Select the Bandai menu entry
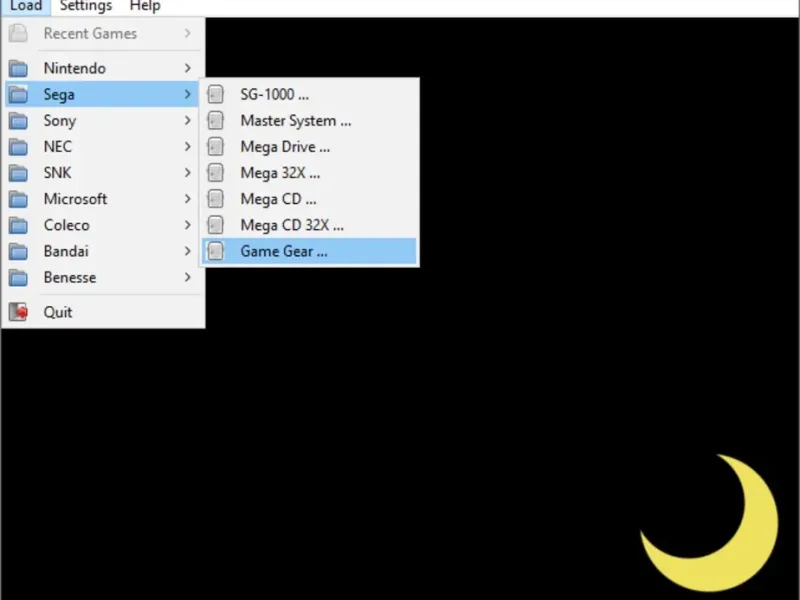 tap(102, 252)
